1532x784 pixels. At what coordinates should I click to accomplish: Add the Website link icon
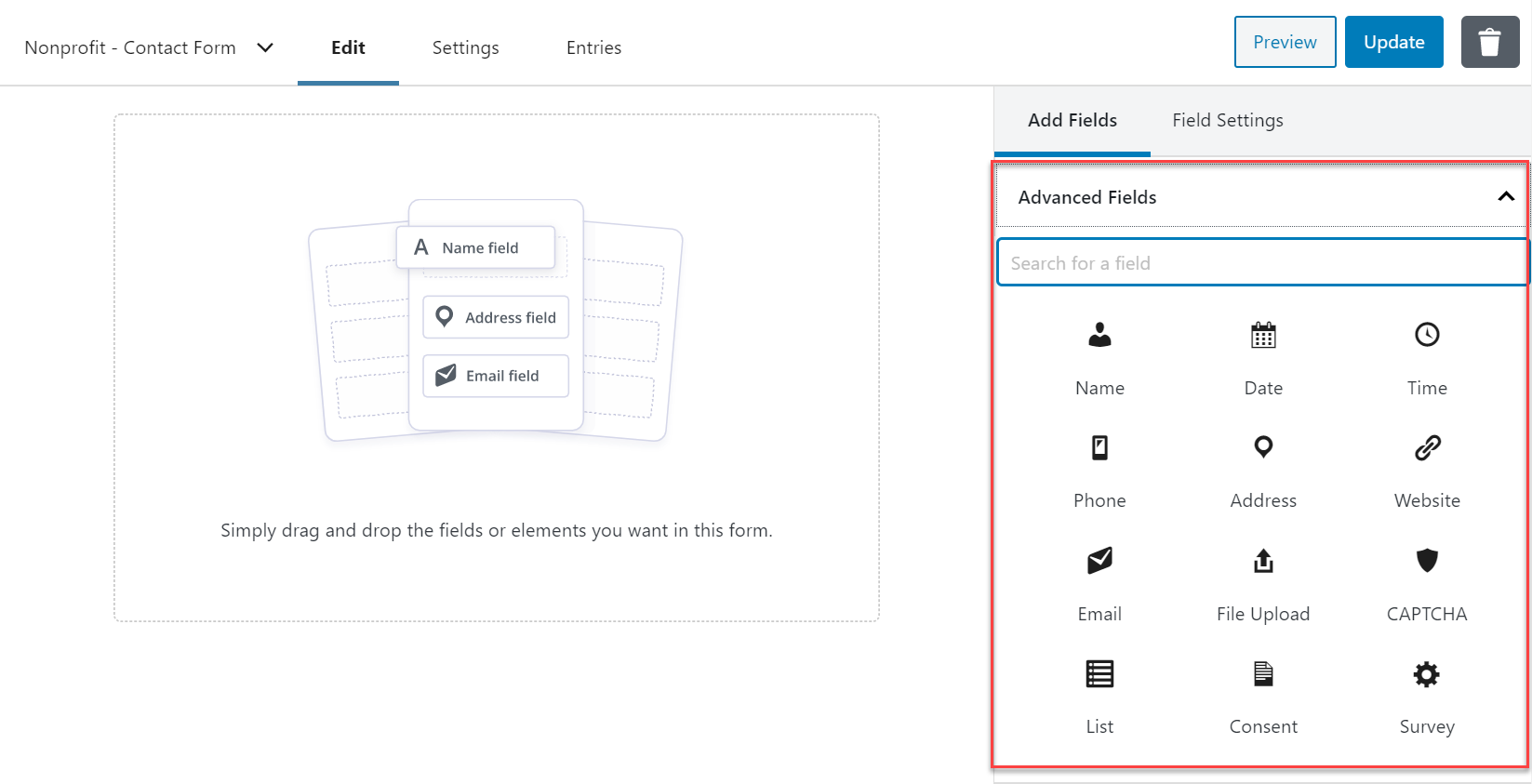point(1427,448)
